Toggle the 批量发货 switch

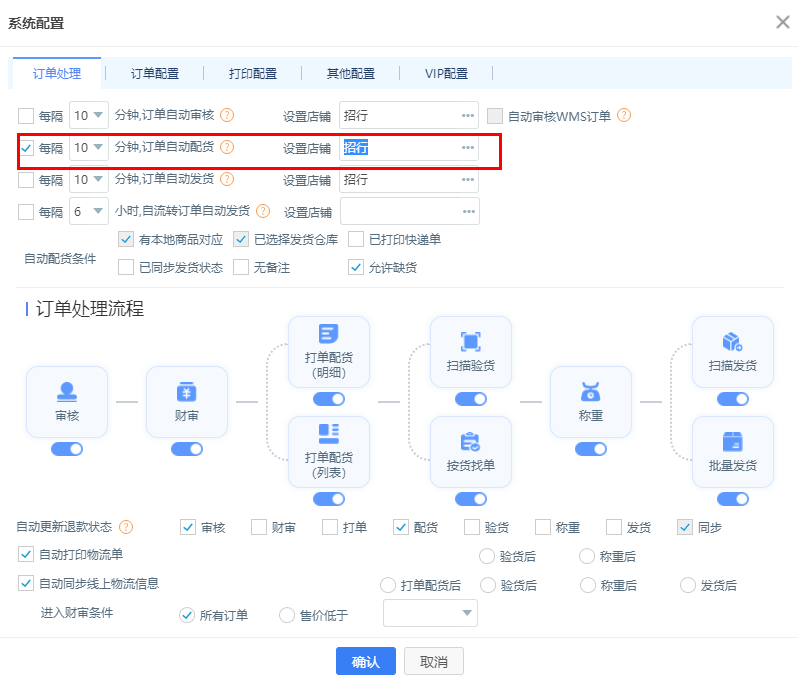[733, 499]
